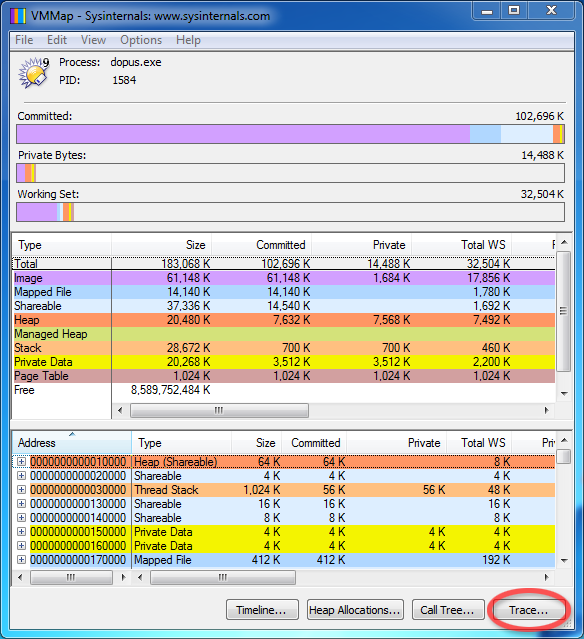The height and width of the screenshot is (639, 584).
Task: Open the Call Tree... view
Action: pos(447,610)
